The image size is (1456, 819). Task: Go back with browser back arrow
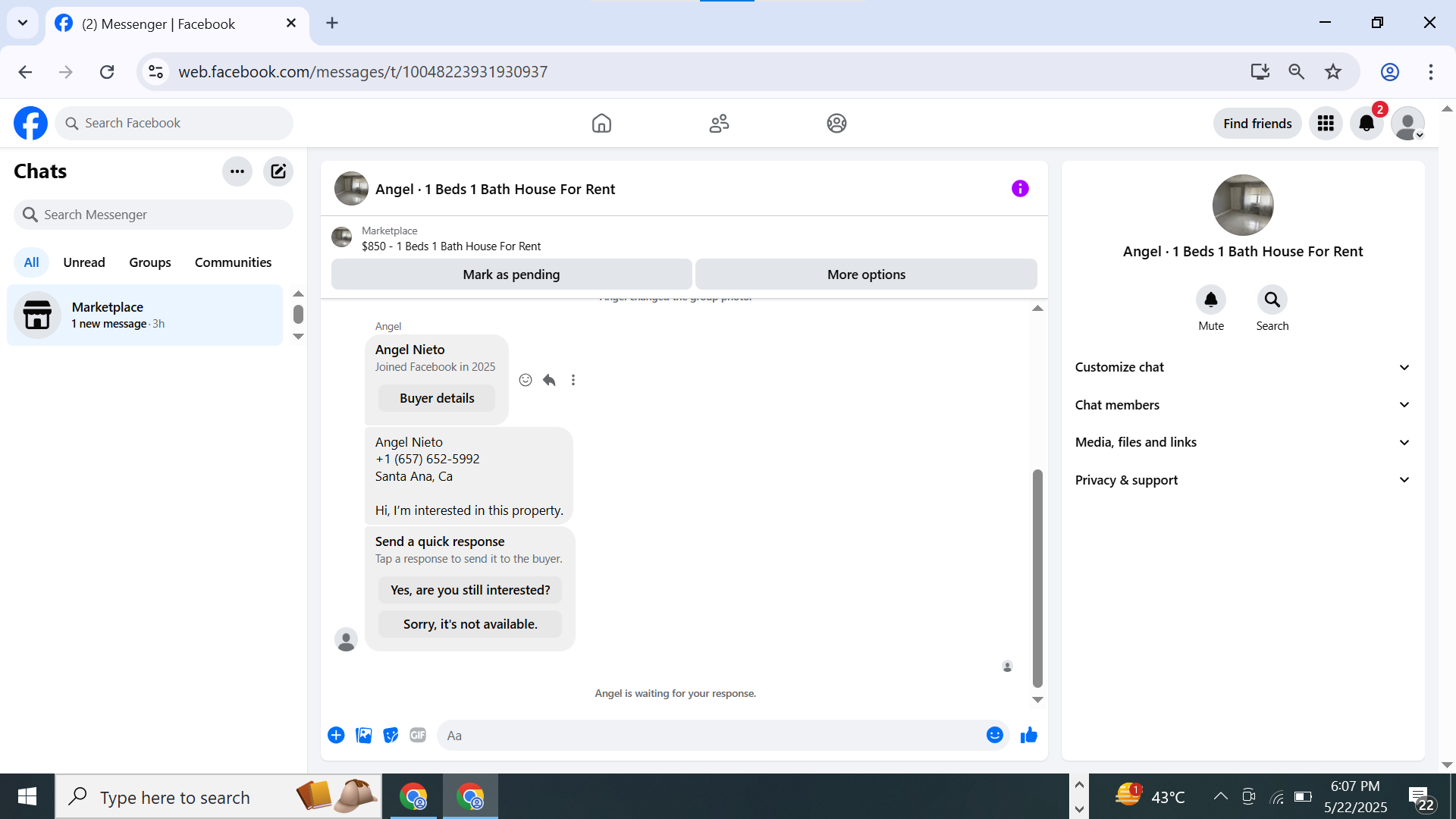coord(25,72)
